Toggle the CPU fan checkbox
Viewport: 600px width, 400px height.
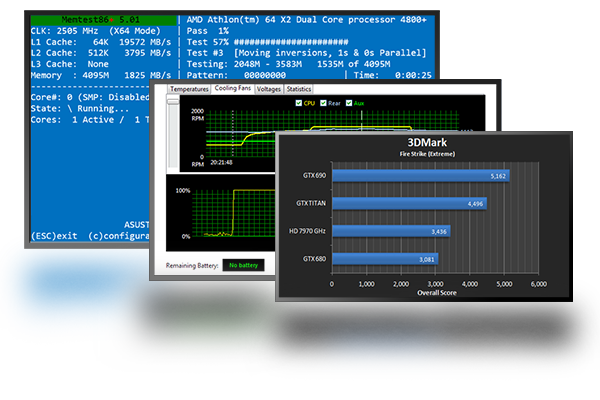299,103
